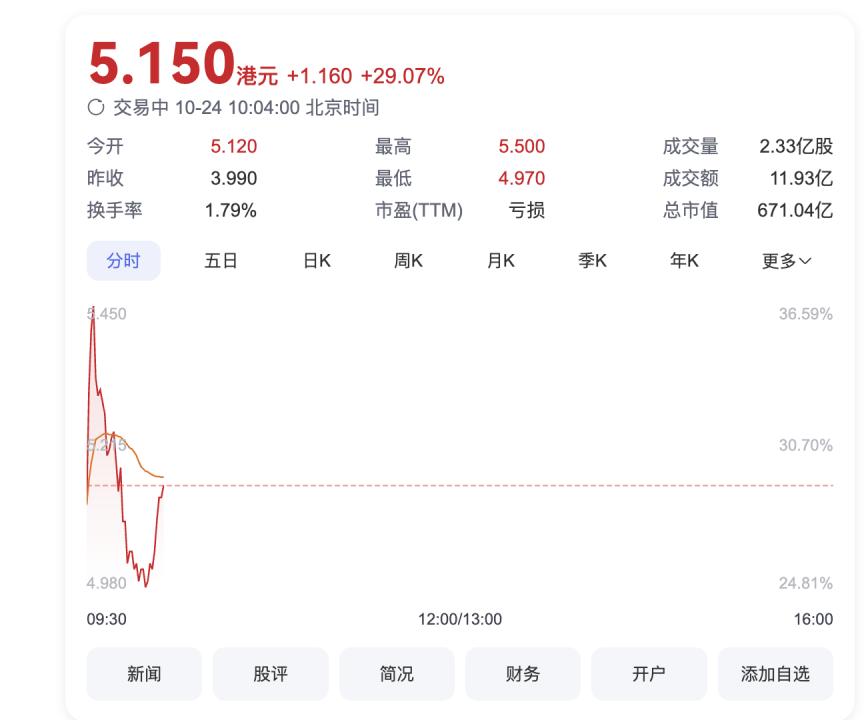The image size is (868, 720).
Task: View the 财务 financials section
Action: [x=522, y=674]
